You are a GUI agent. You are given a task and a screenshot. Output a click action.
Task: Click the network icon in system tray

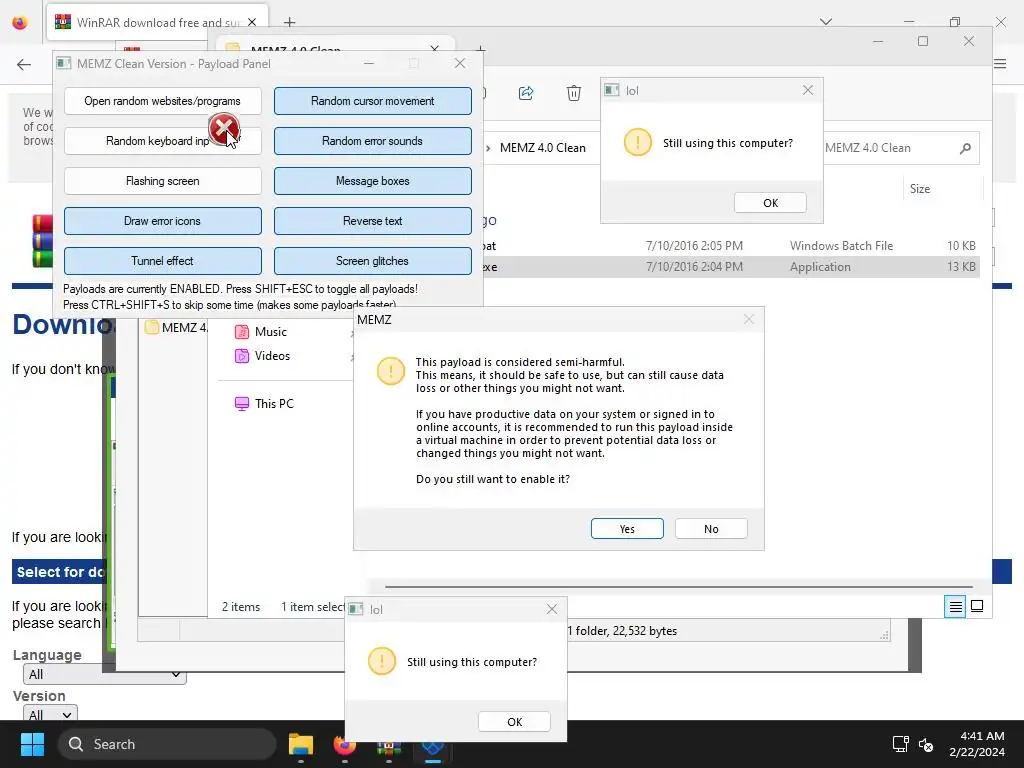[901, 744]
